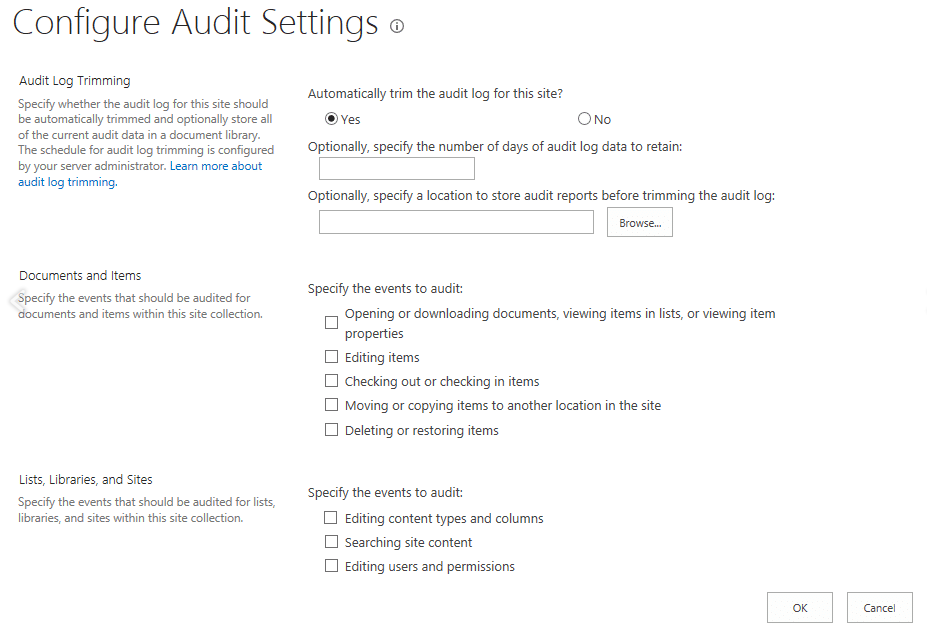Open the 'Learn more about audit log trimming' link

pyautogui.click(x=215, y=166)
